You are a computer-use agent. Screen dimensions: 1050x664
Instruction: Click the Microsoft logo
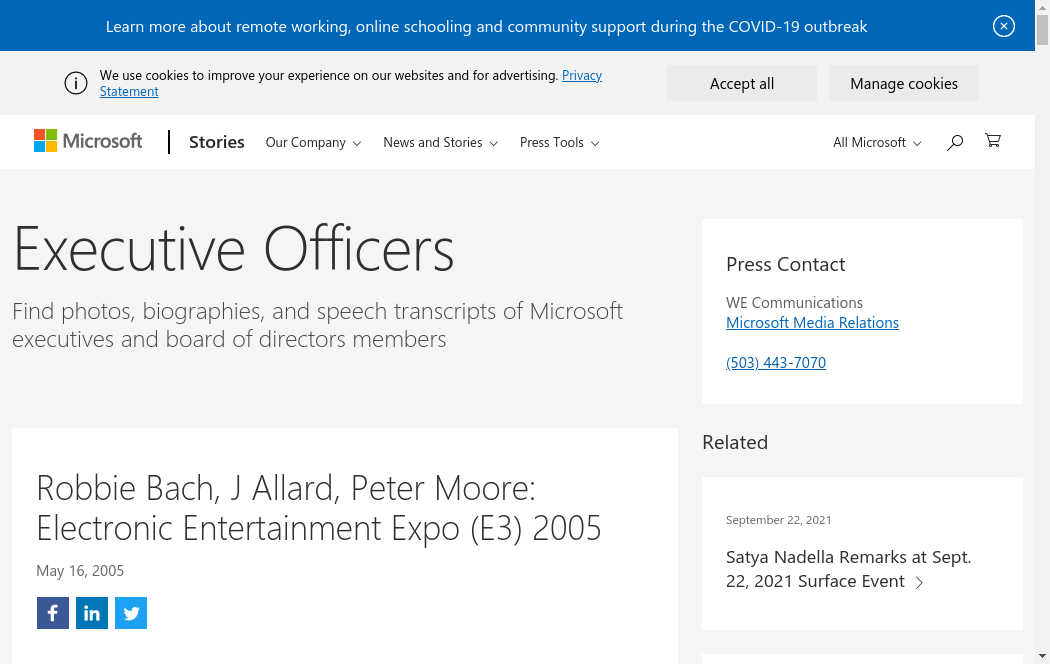tap(88, 141)
